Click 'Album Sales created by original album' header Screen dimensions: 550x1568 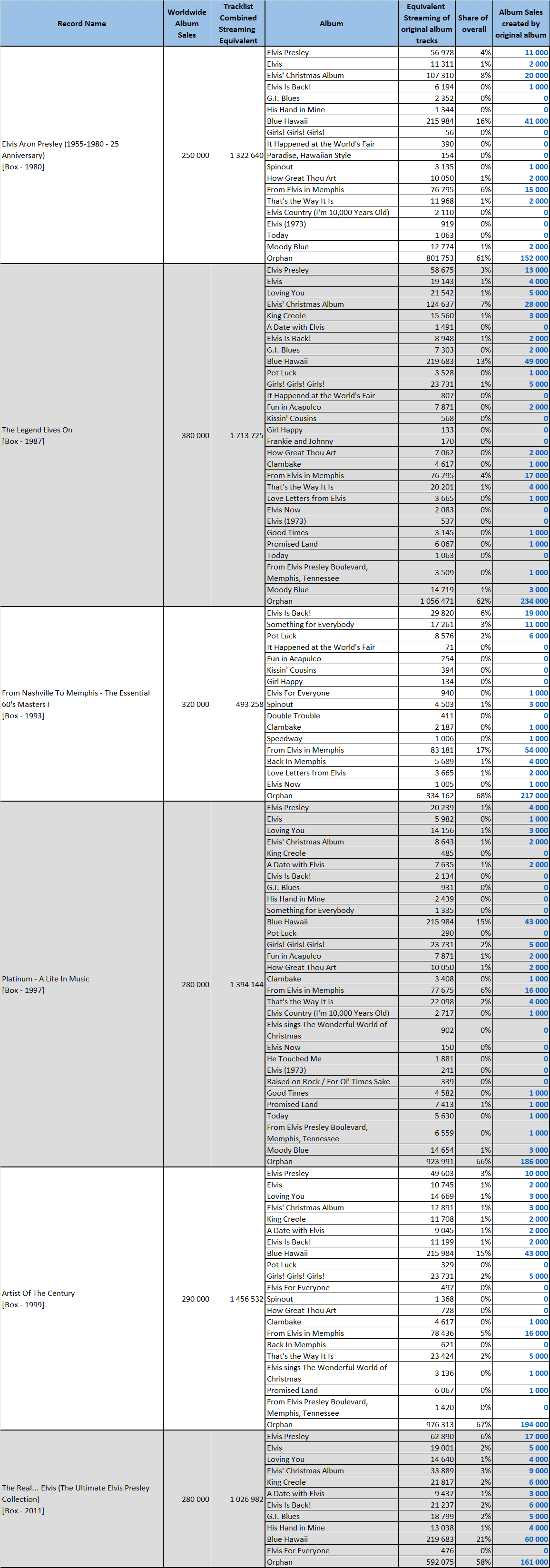(x=521, y=24)
